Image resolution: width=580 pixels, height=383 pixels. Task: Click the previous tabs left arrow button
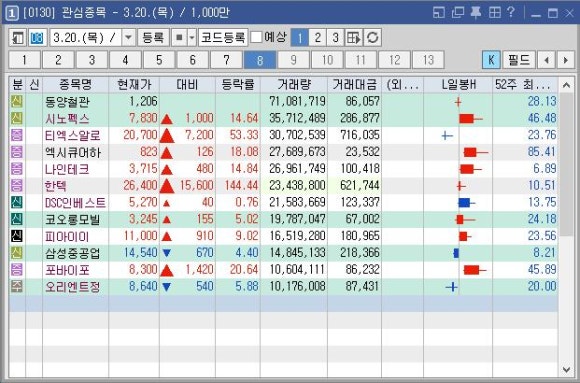click(x=546, y=60)
